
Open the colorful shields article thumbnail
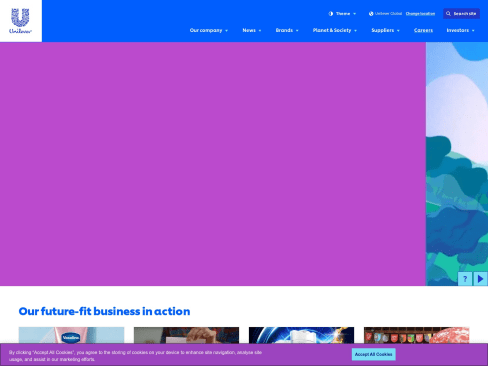pyautogui.click(x=416, y=335)
